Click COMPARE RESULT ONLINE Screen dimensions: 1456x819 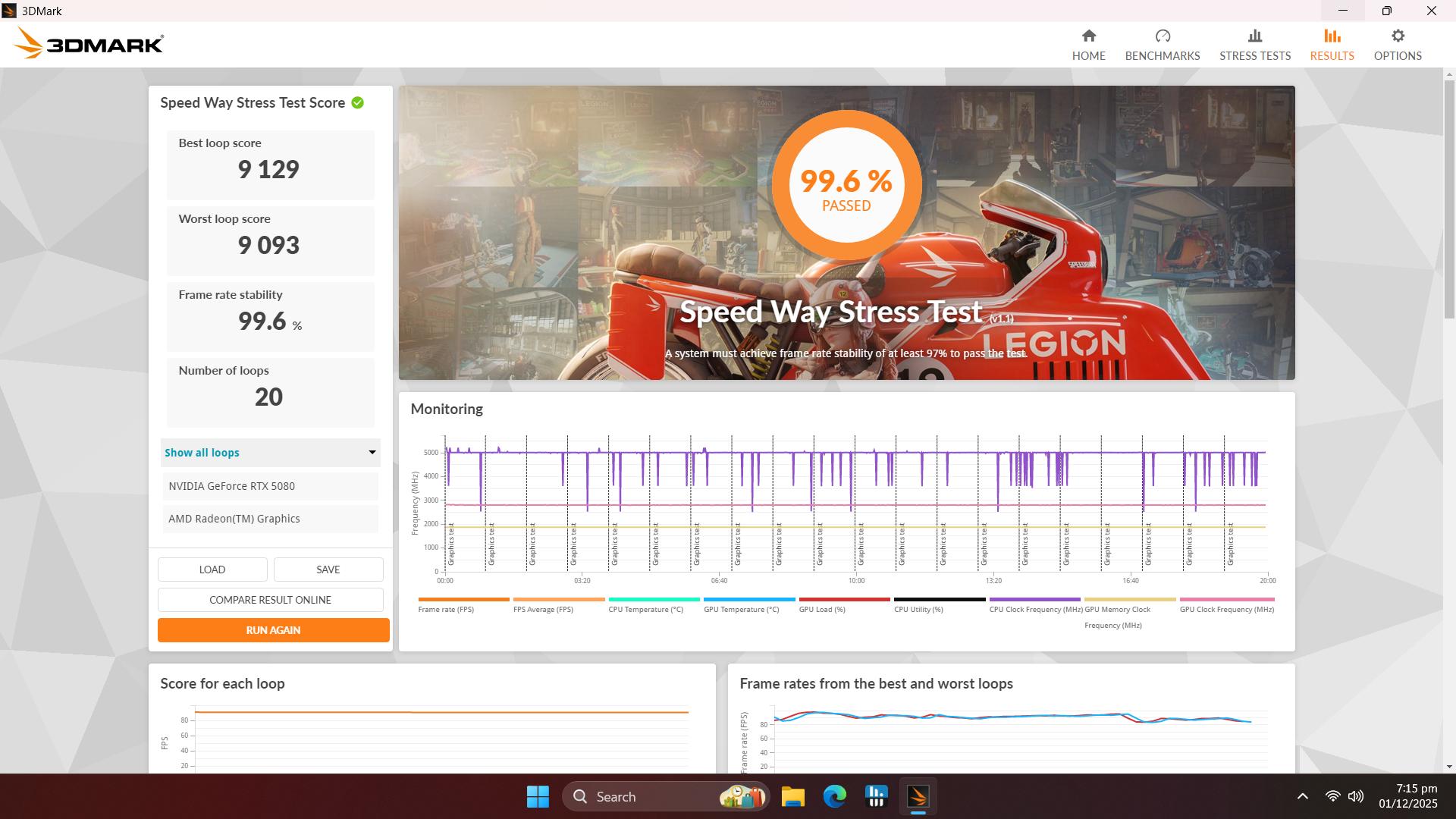tap(271, 600)
